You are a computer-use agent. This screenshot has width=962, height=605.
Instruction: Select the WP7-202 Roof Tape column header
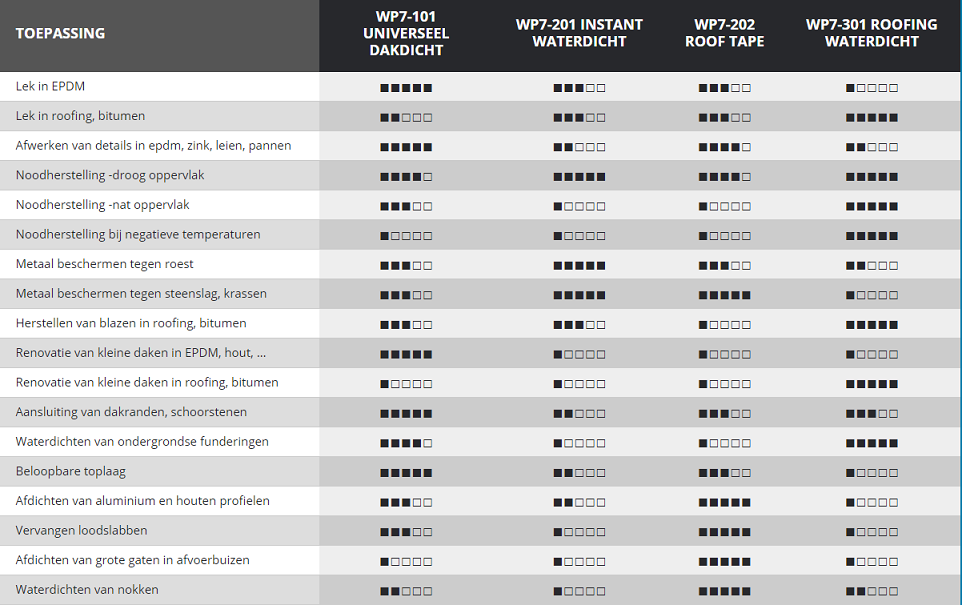[724, 33]
